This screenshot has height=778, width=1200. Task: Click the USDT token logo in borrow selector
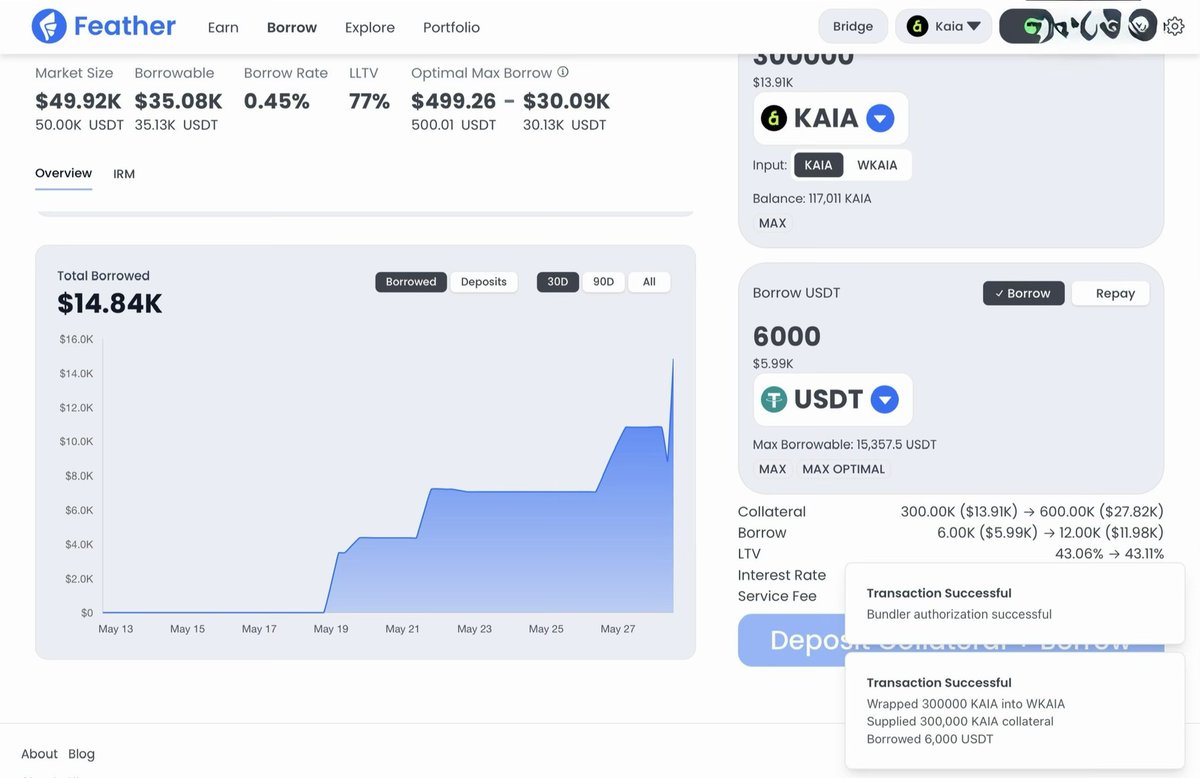tap(774, 400)
